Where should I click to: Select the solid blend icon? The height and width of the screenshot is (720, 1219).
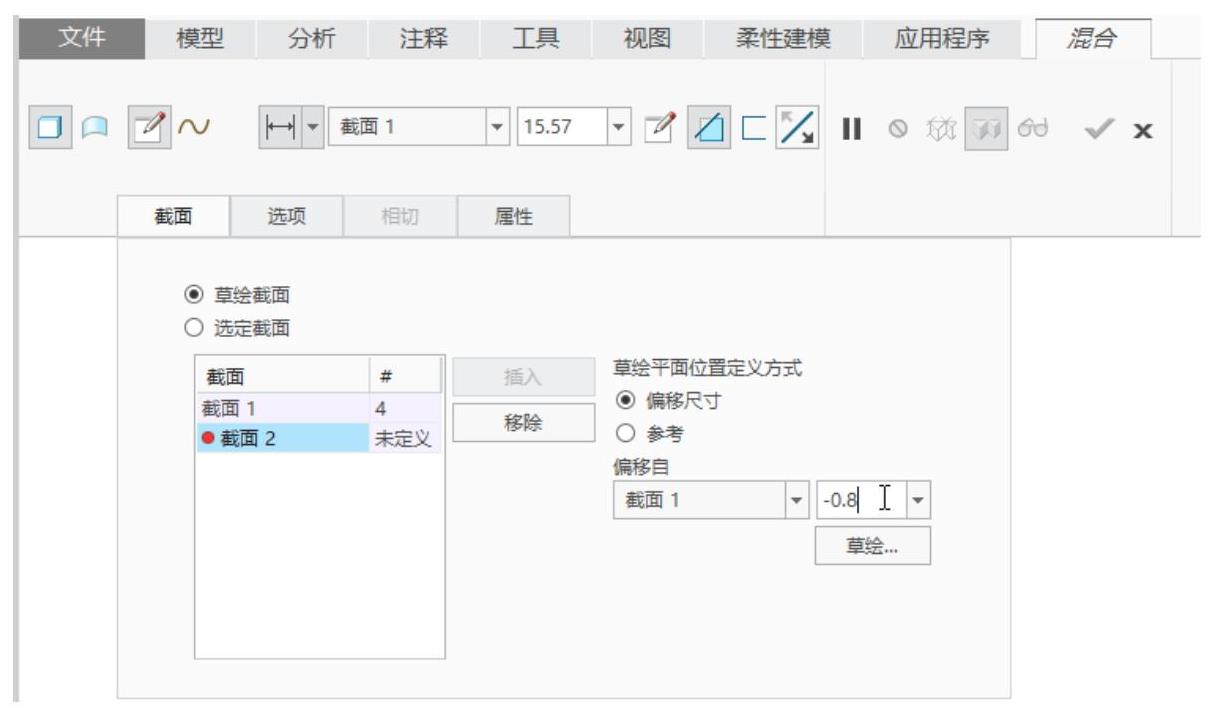[50, 130]
